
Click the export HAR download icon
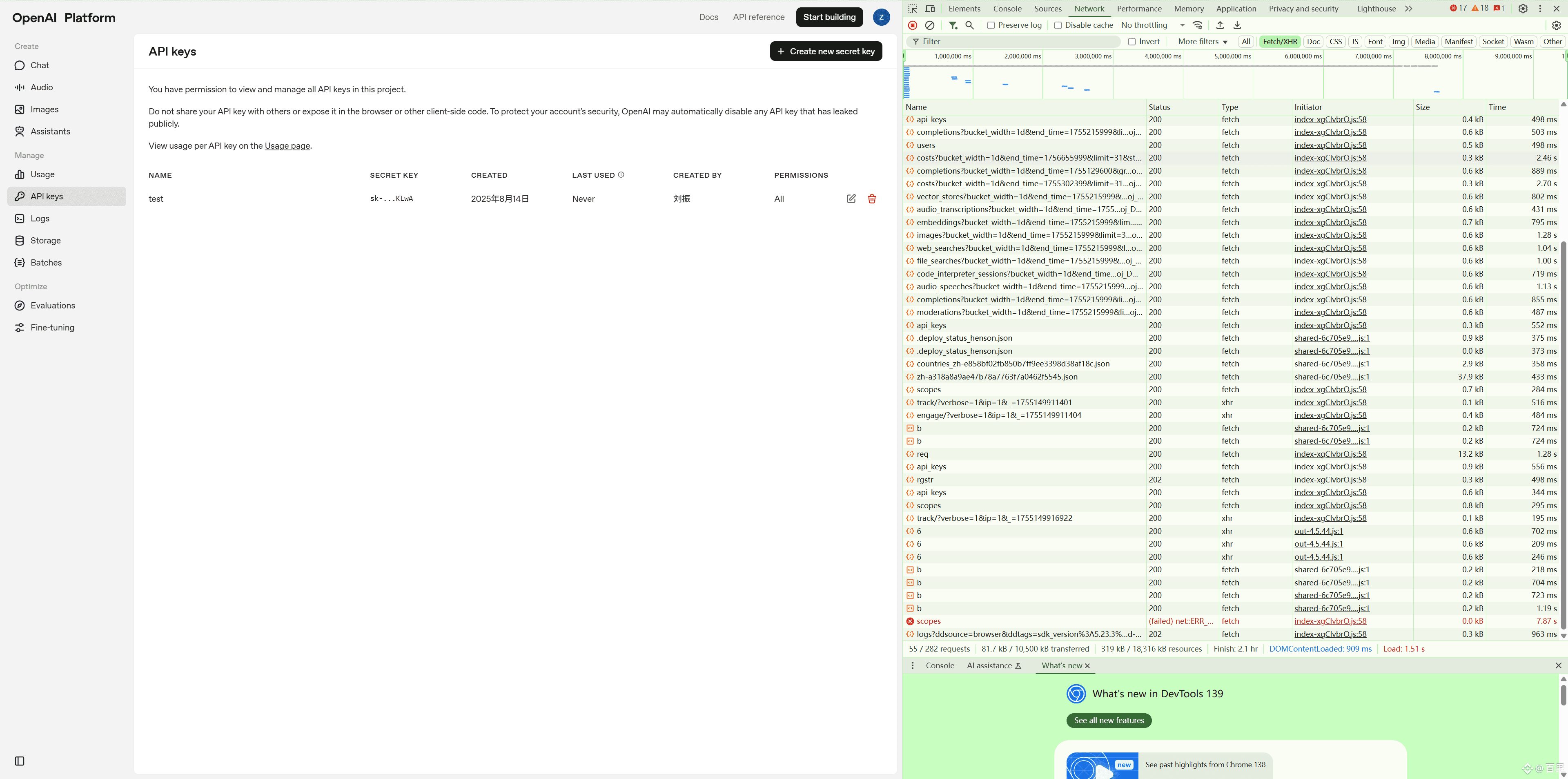[x=1237, y=25]
